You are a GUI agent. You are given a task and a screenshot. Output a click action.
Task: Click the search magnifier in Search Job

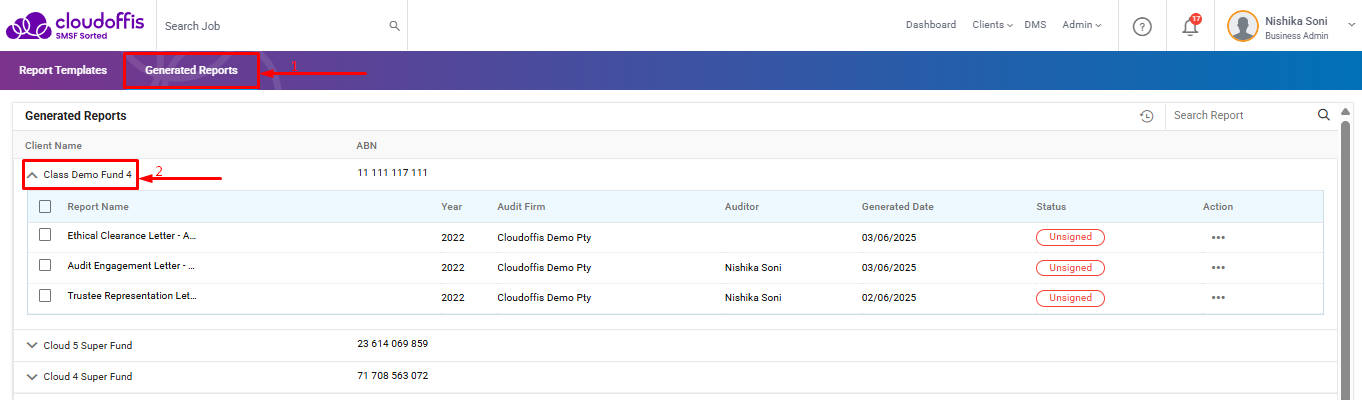(394, 26)
